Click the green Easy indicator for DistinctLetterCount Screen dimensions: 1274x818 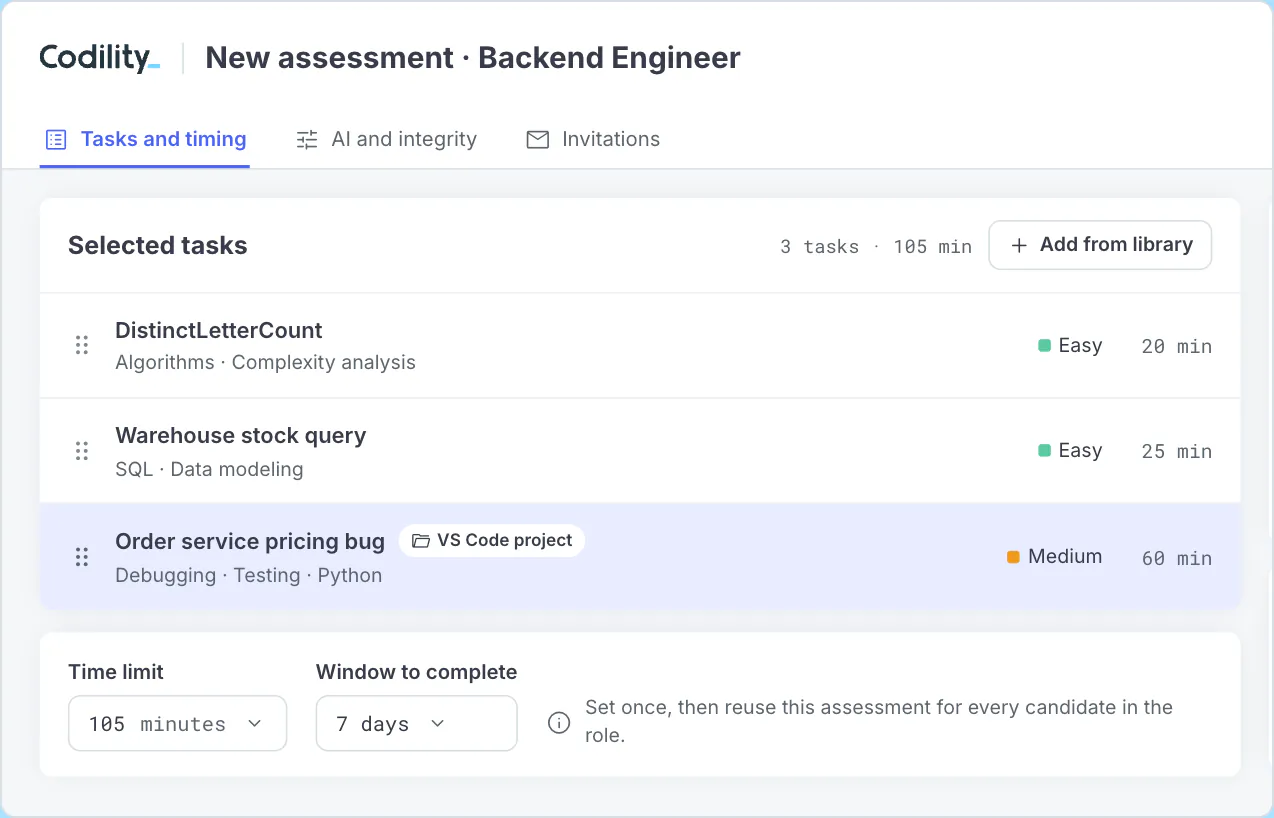pyautogui.click(x=1044, y=345)
